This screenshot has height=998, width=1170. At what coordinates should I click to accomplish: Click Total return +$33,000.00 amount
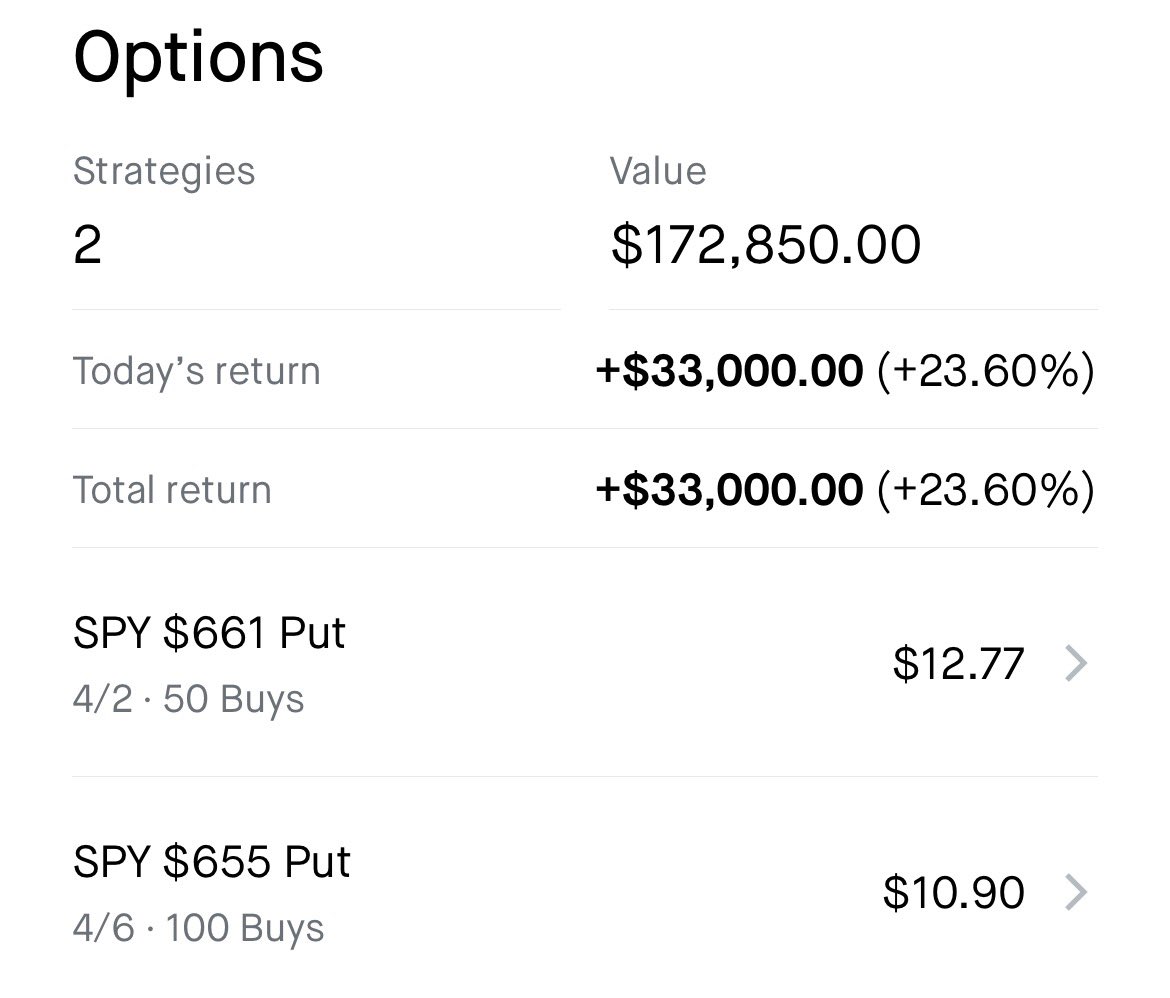(x=729, y=490)
